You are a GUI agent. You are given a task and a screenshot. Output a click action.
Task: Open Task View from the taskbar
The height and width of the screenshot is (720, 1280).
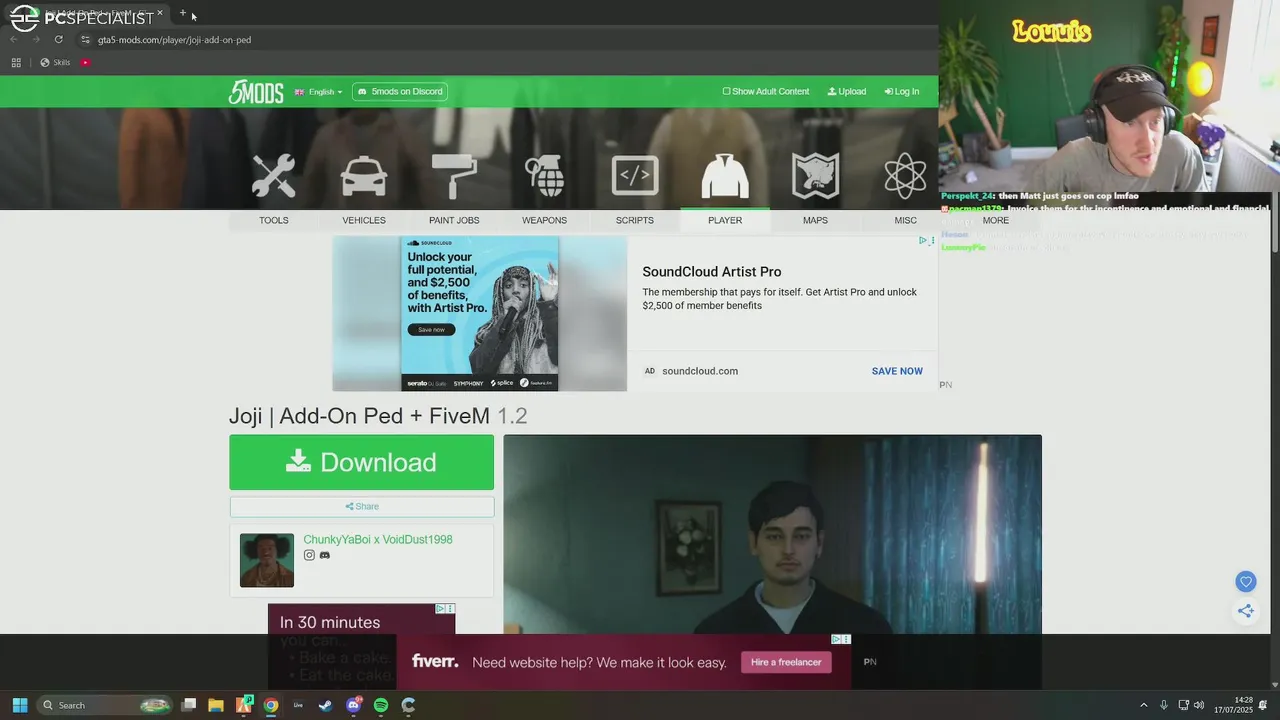point(189,705)
